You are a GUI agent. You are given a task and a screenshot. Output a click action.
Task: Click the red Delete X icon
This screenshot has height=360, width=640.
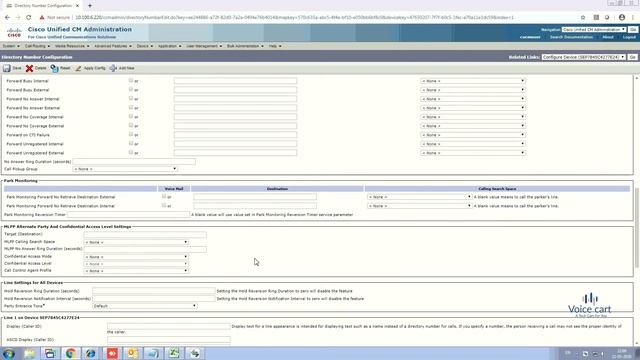[29, 68]
